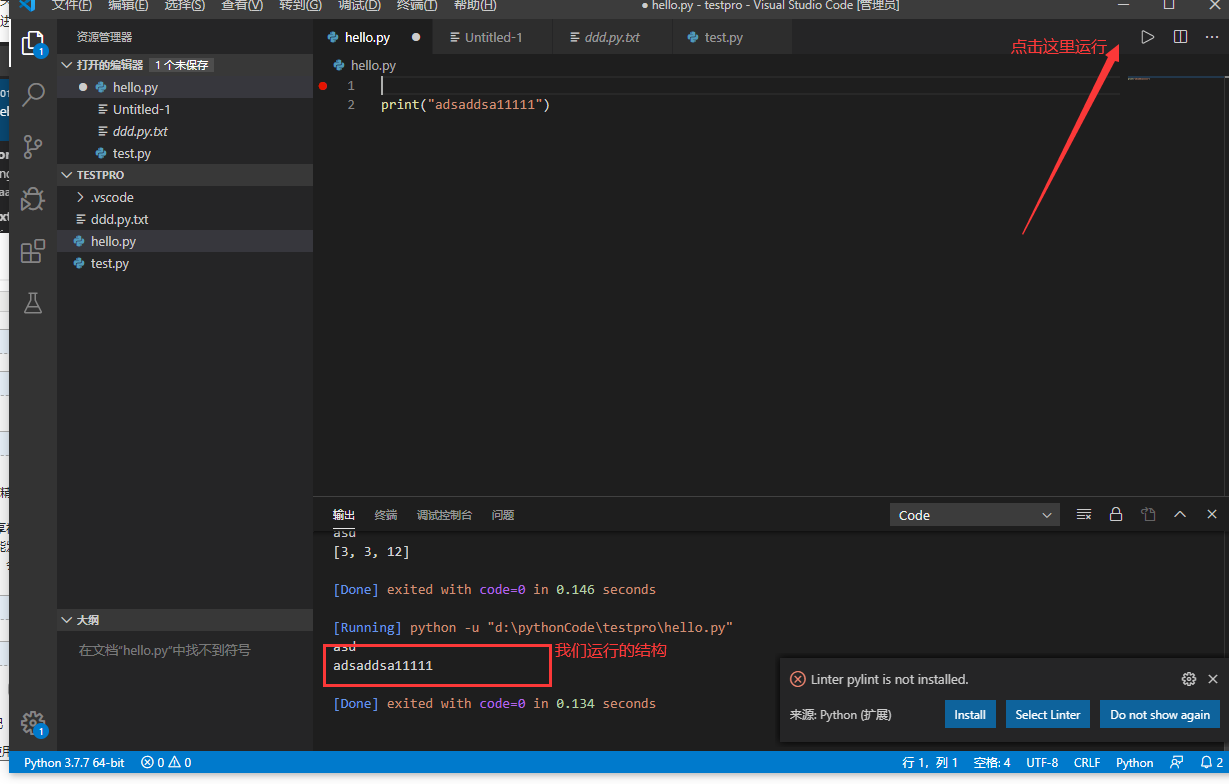Image resolution: width=1229 pixels, height=784 pixels.
Task: Click Do not show again button
Action: click(1160, 714)
